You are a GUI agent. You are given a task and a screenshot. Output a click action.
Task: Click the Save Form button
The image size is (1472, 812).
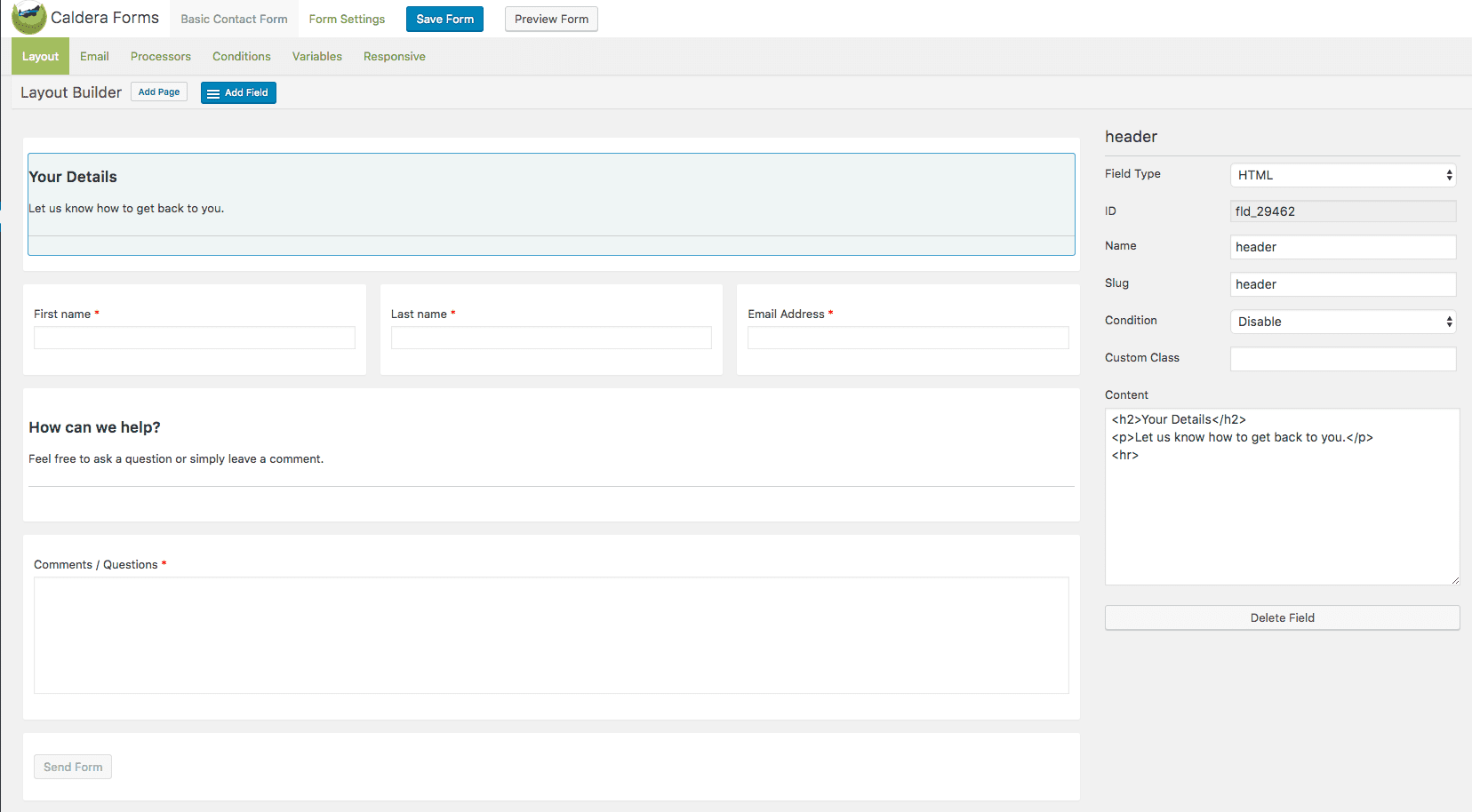click(444, 19)
